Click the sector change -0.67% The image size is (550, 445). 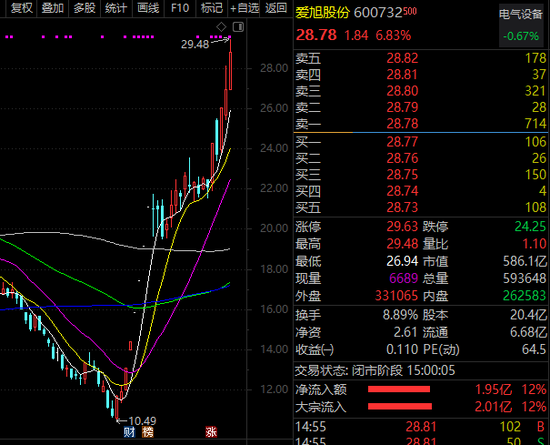click(x=521, y=36)
